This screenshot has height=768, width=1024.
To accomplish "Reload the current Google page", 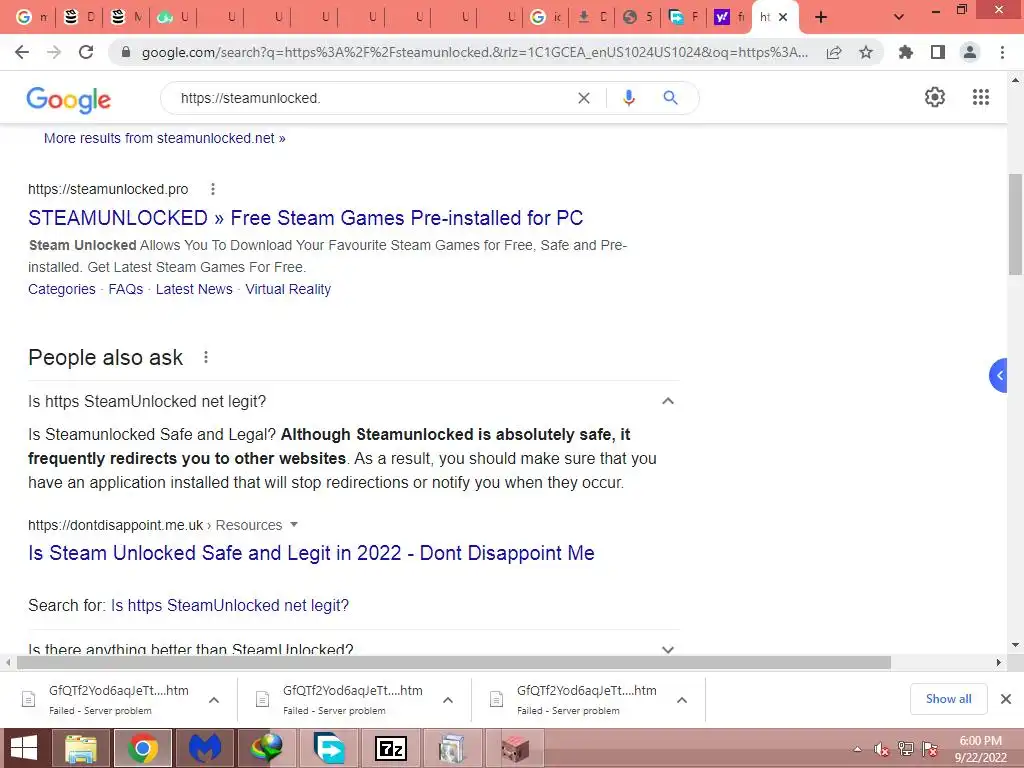I will (x=86, y=52).
